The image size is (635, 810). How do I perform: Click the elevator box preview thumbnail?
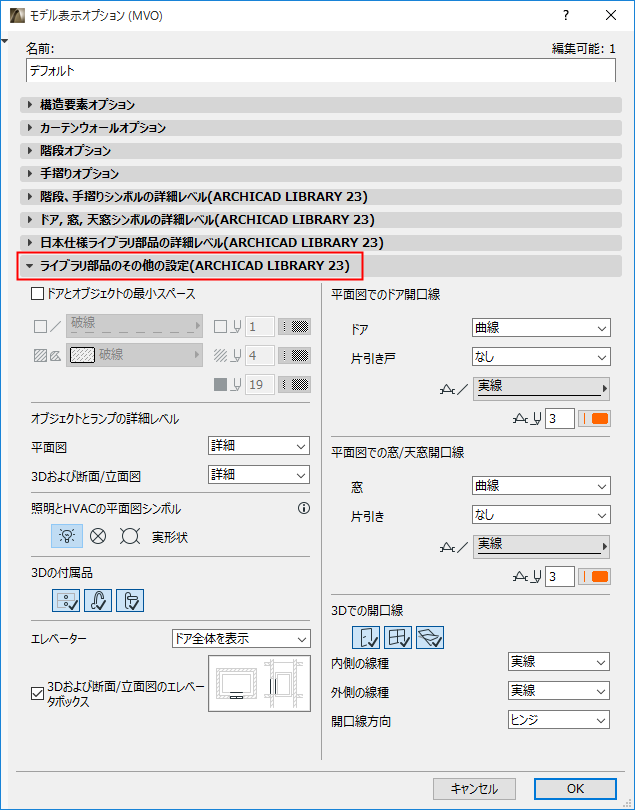click(259, 683)
